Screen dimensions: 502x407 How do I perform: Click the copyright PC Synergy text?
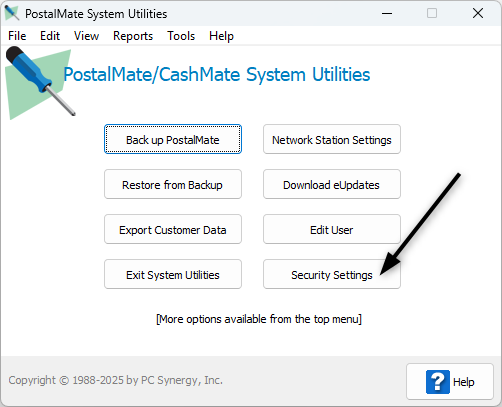pos(116,380)
